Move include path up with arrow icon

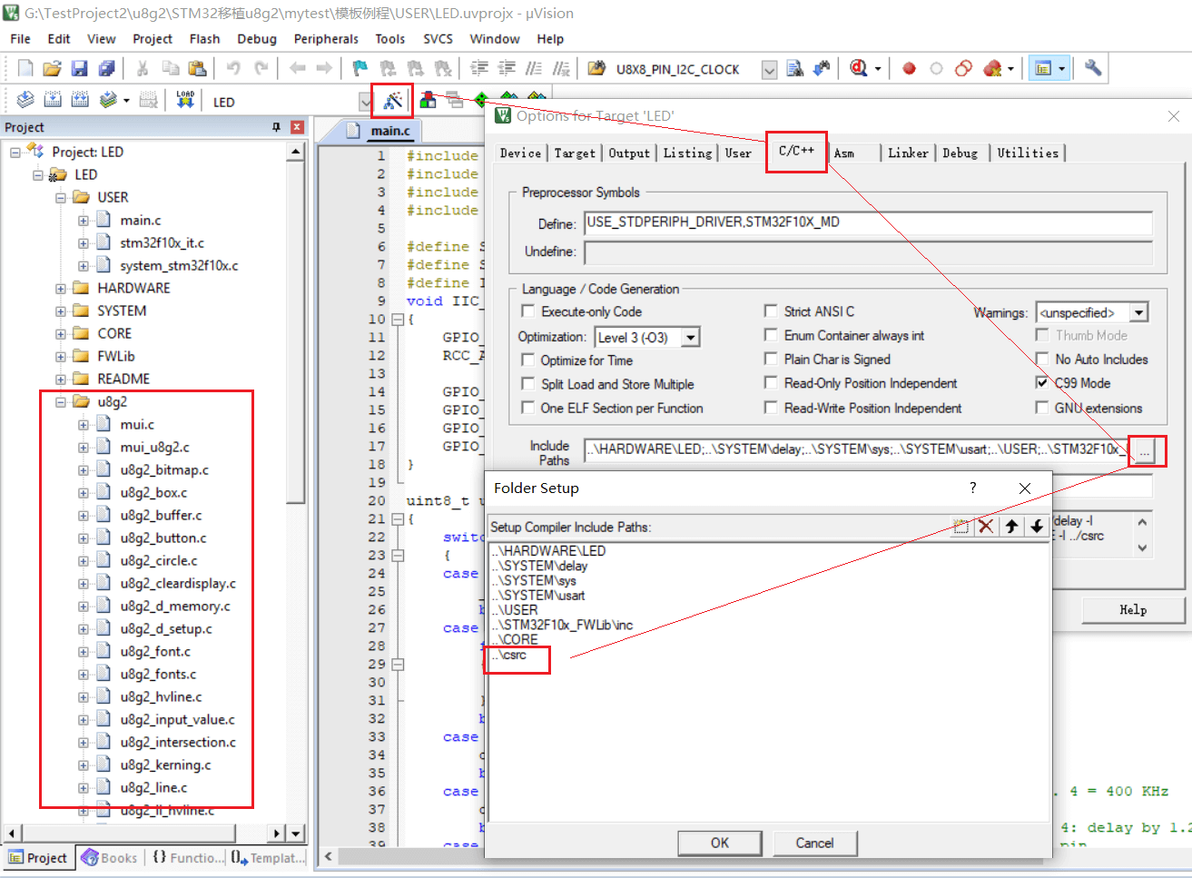pyautogui.click(x=1011, y=526)
